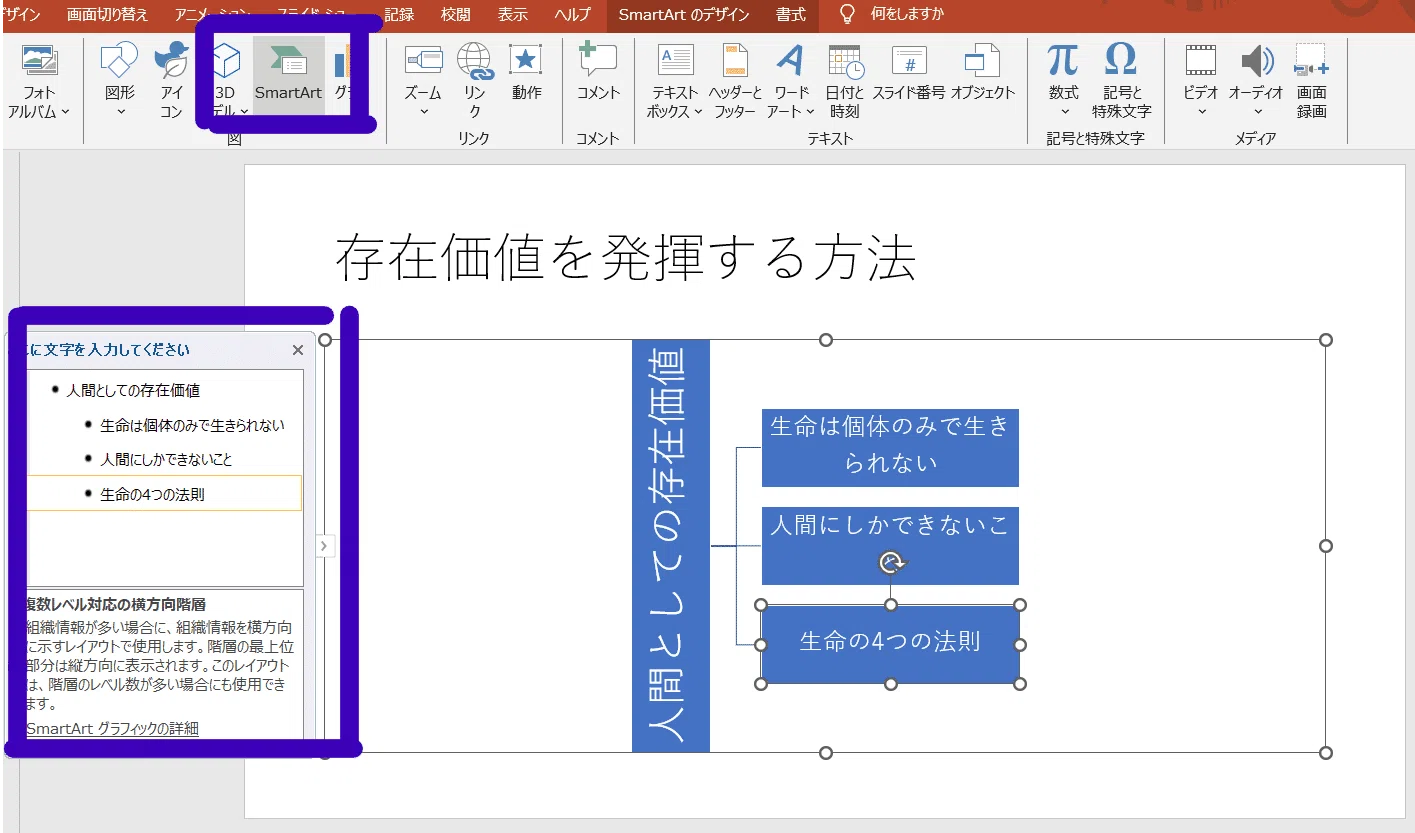1415x833 pixels.
Task: Select the 生命の4つの法則 SmartArt box
Action: (x=890, y=643)
